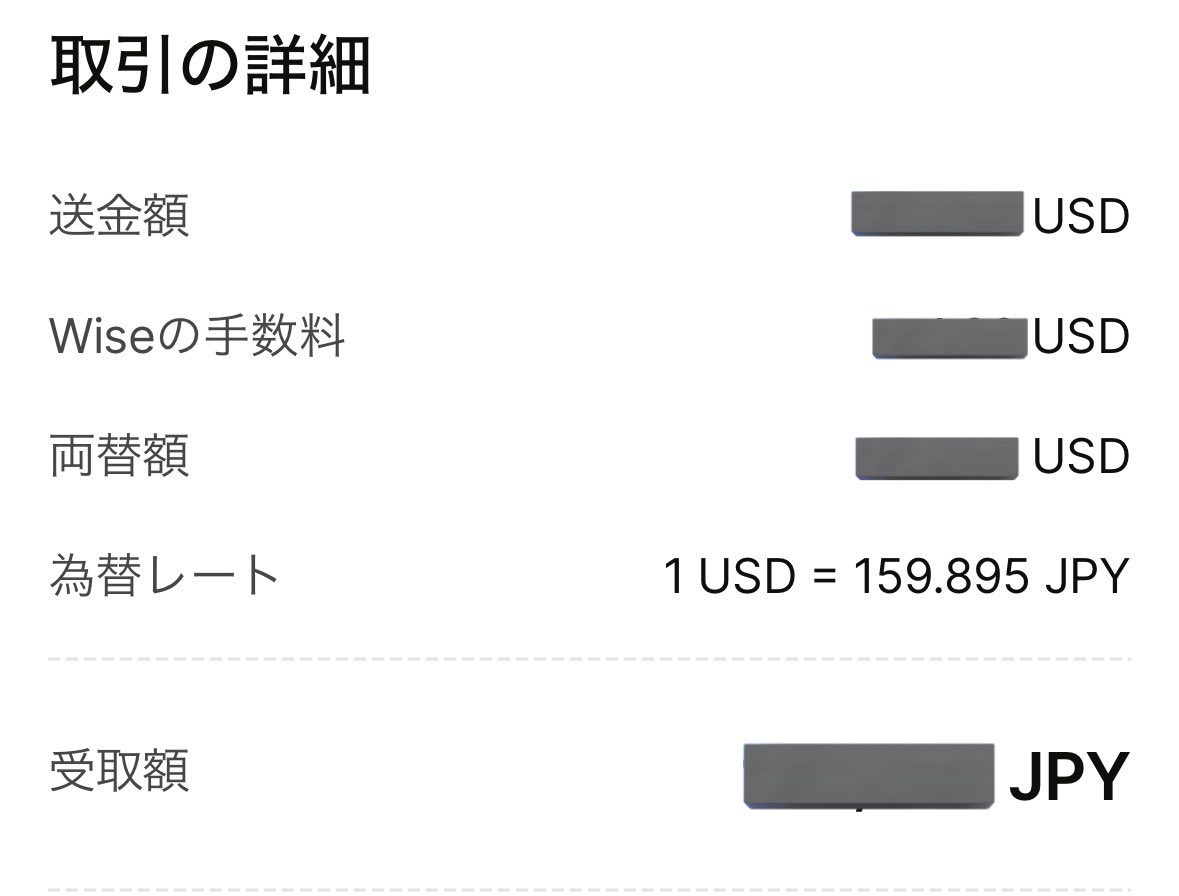
Task: Click the redacted 両替額 amount box
Action: [937, 457]
